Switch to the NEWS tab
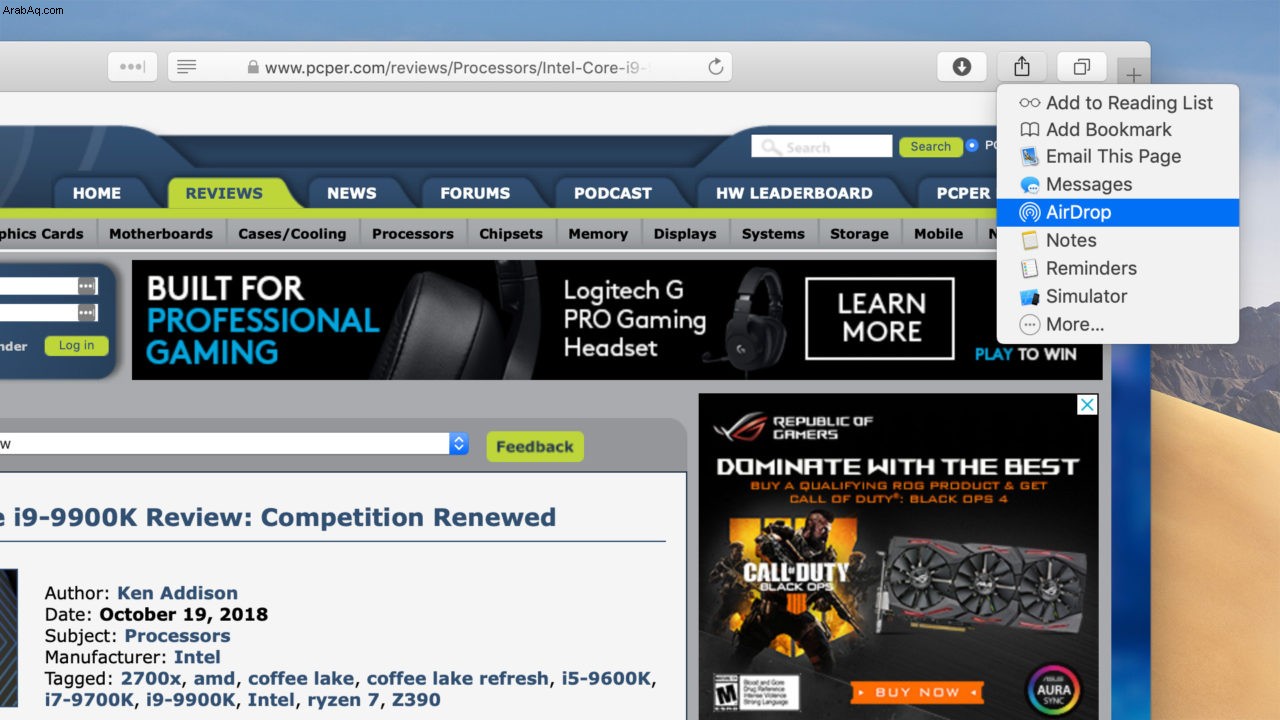Viewport: 1280px width, 720px height. 352,193
